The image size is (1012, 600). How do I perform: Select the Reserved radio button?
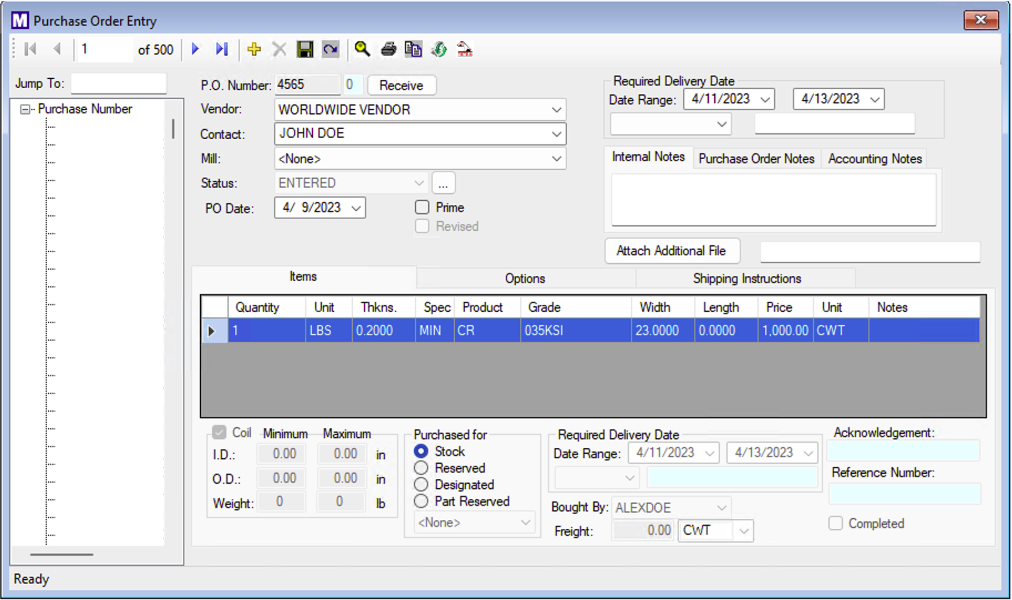click(421, 468)
